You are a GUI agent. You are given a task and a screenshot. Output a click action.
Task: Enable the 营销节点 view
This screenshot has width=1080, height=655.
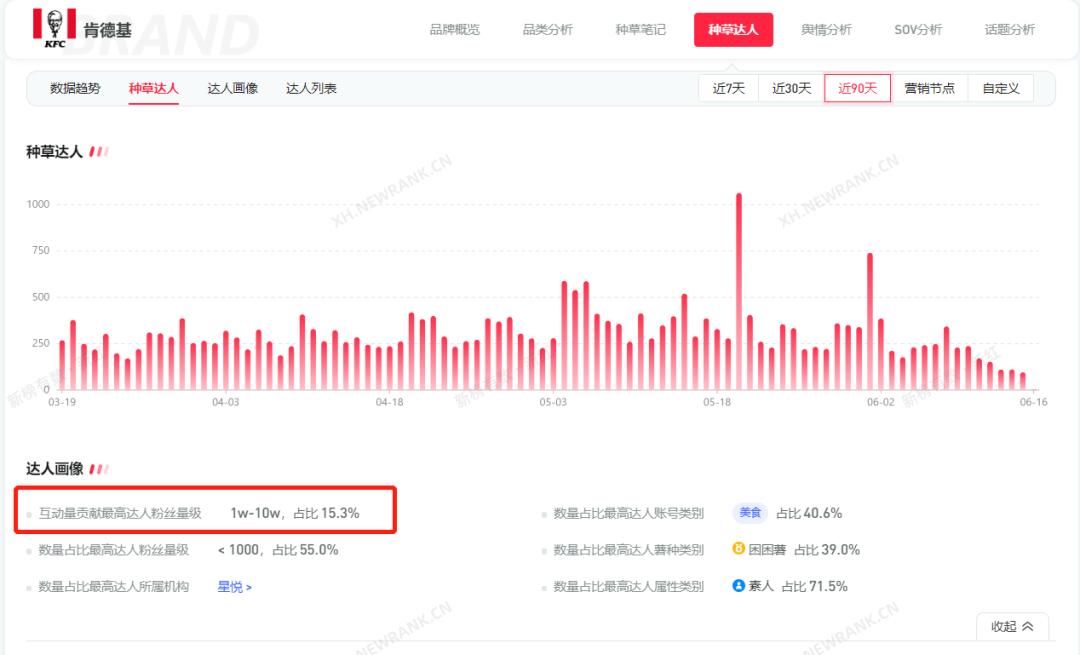[930, 88]
